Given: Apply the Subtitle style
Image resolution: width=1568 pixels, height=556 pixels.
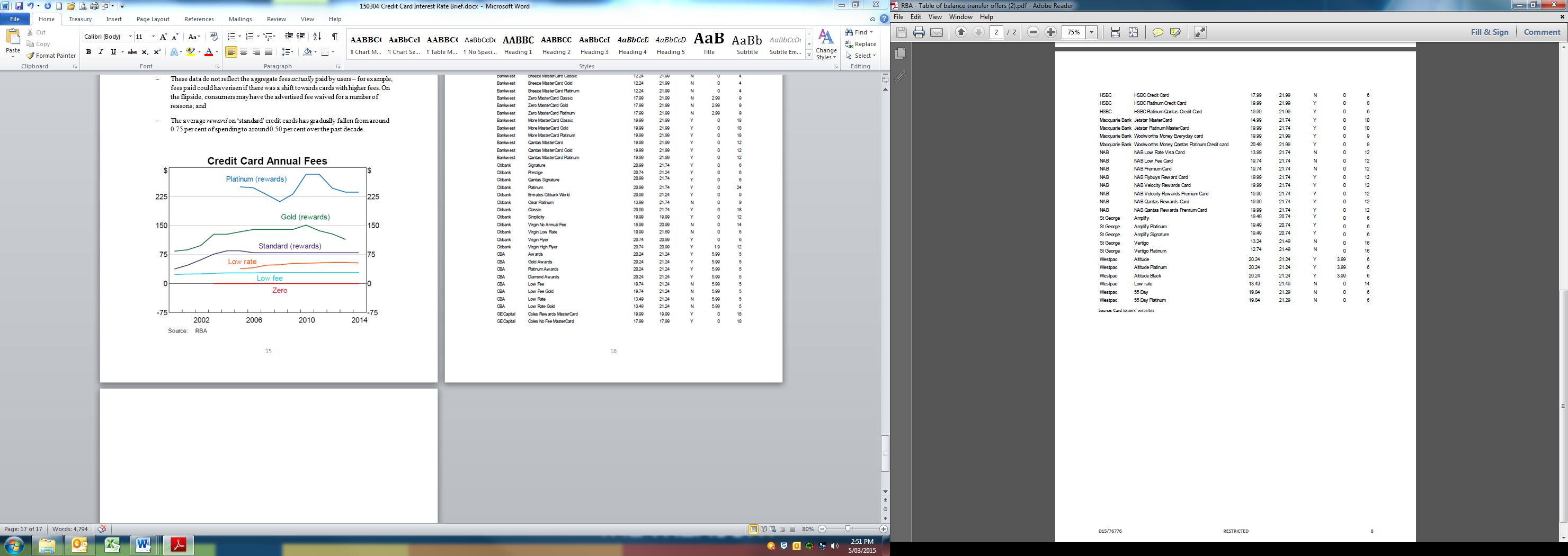Looking at the screenshot, I should point(747,44).
